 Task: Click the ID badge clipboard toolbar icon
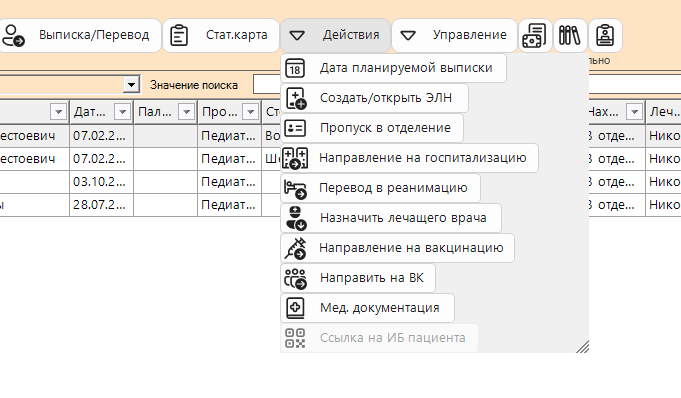tap(605, 36)
